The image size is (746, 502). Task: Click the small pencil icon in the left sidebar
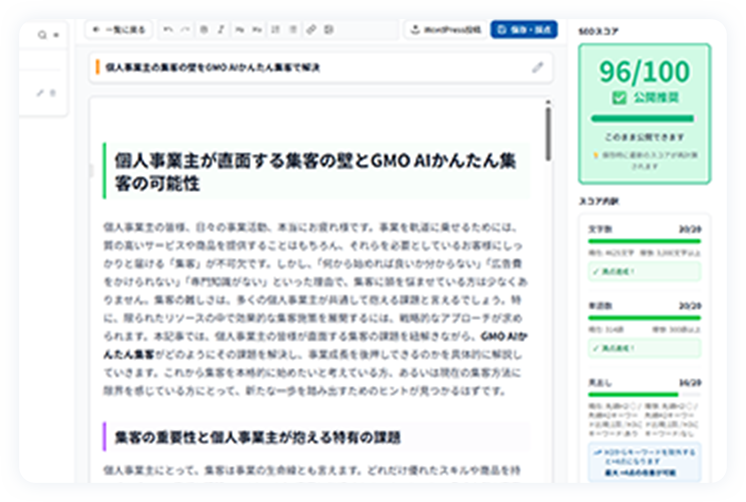[x=40, y=93]
